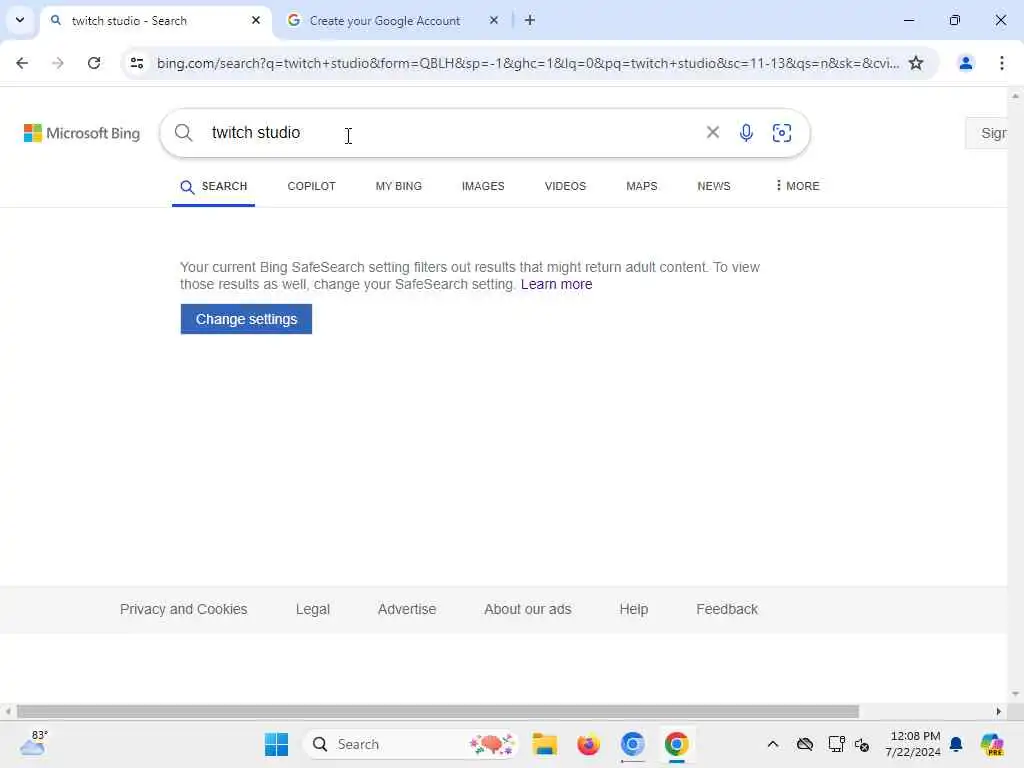Click the Chrome forward arrow

[x=58, y=63]
